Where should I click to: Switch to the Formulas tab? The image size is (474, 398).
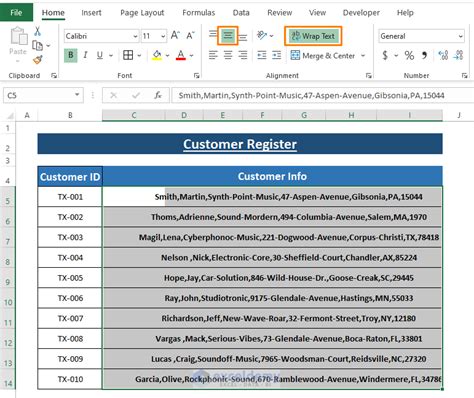pos(199,13)
